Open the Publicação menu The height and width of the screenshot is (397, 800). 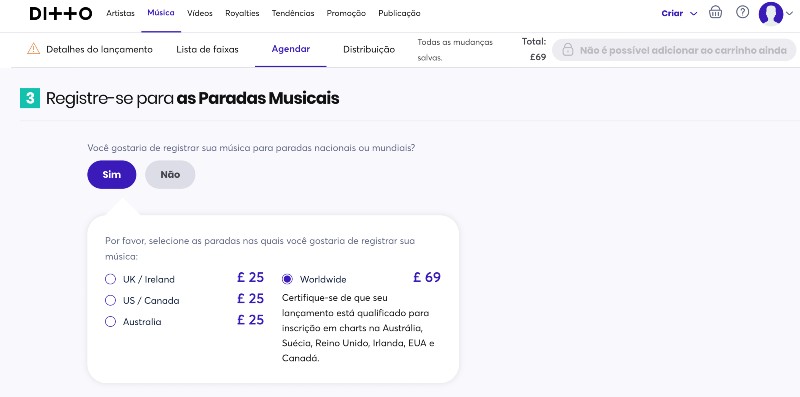click(399, 14)
